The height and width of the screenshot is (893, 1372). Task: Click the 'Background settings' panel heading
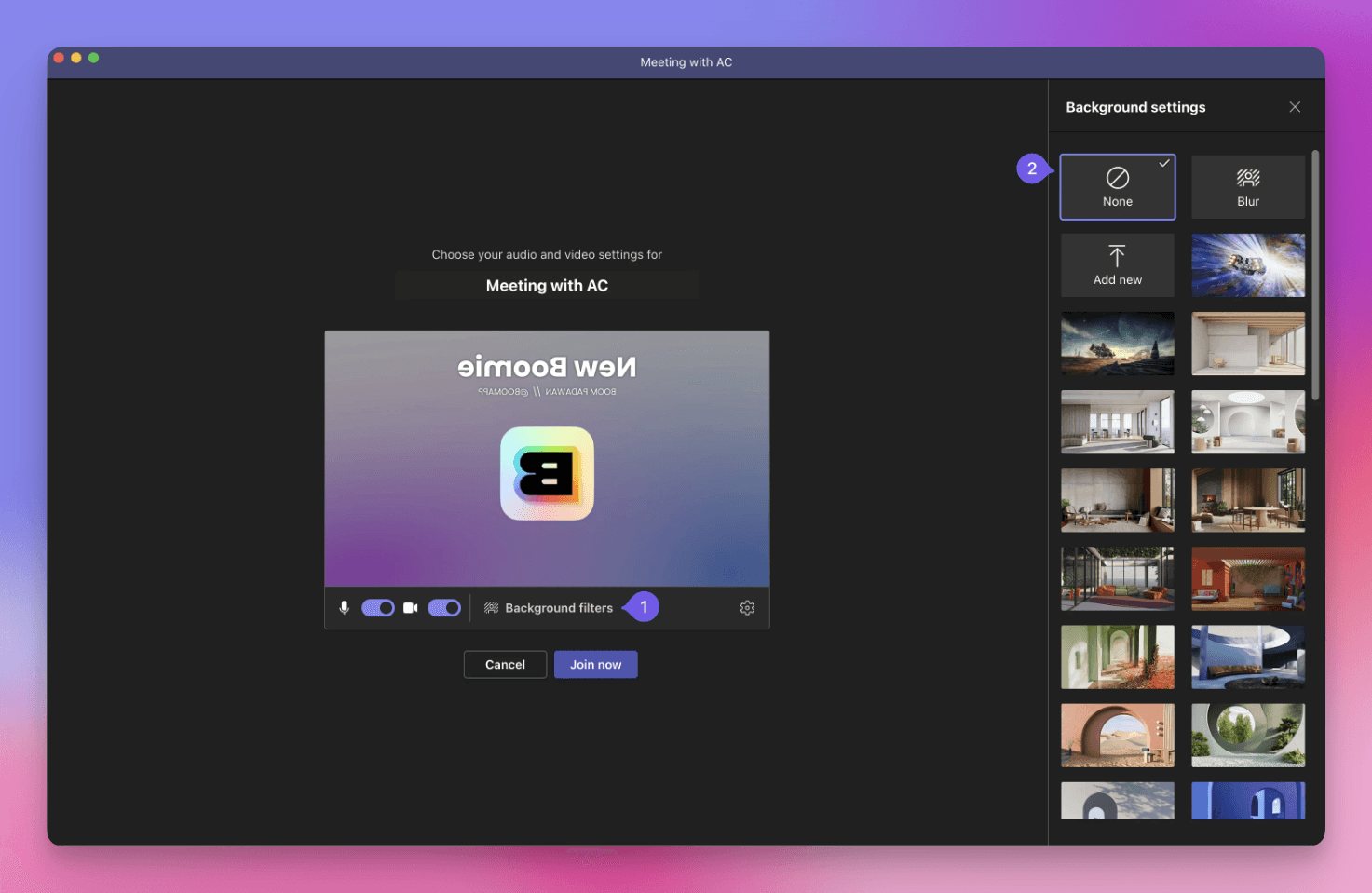[1135, 107]
